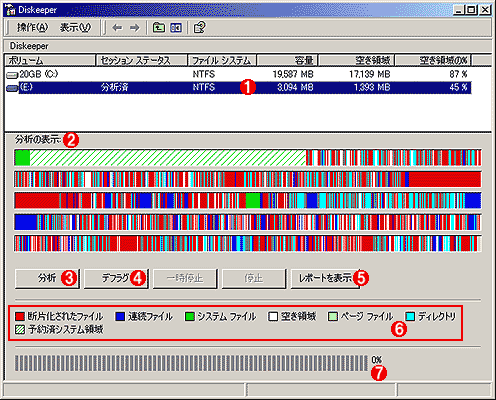This screenshot has height=400, width=496.
Task: Click the Diskeeper pane heading
Action: [29, 46]
